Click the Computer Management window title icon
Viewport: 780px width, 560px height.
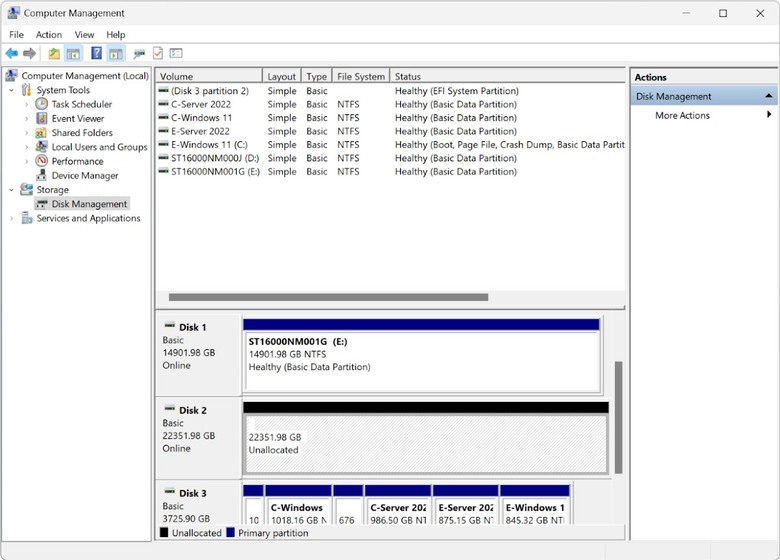pyautogui.click(x=13, y=13)
